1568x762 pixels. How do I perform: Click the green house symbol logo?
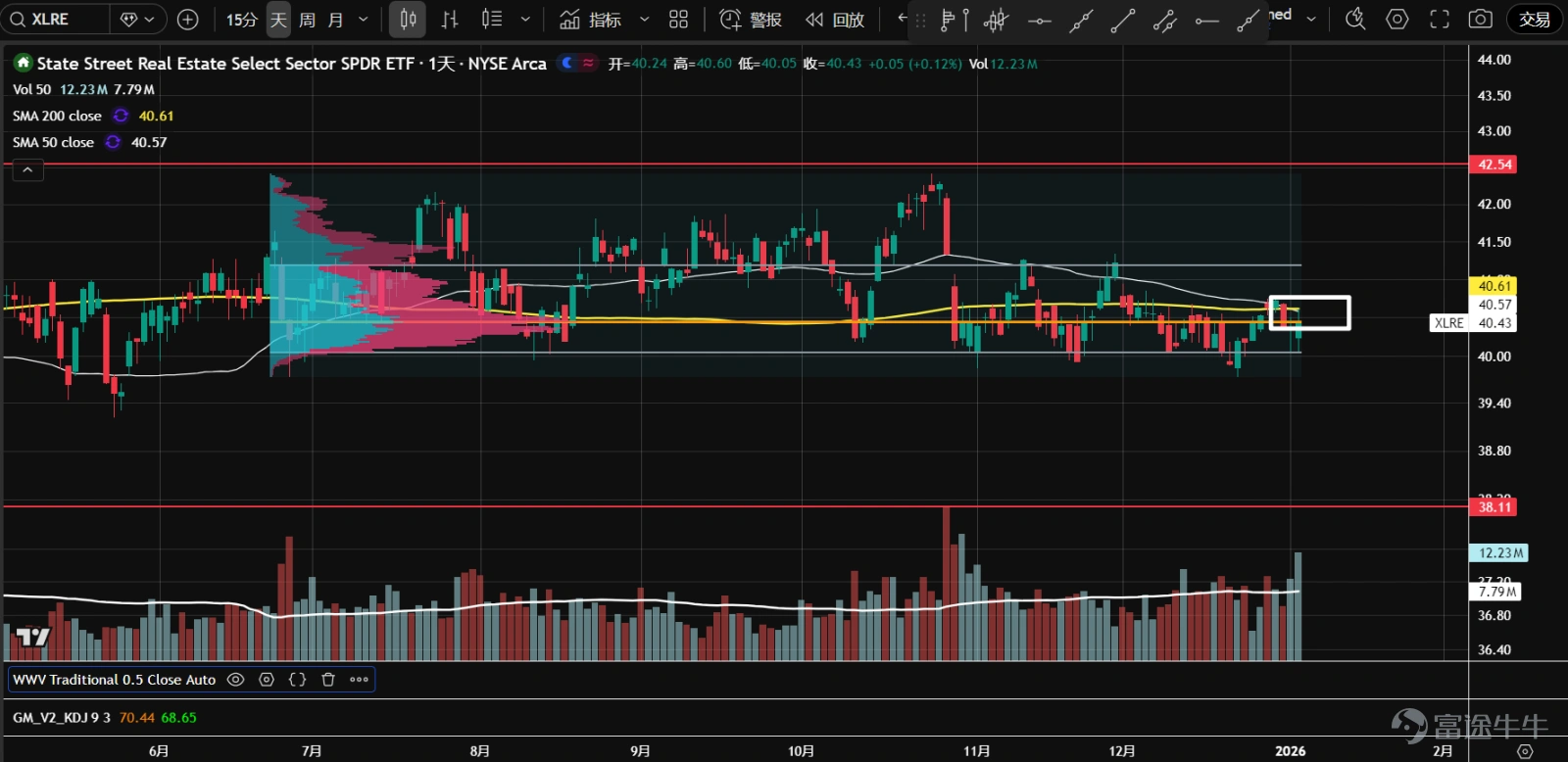[x=23, y=63]
